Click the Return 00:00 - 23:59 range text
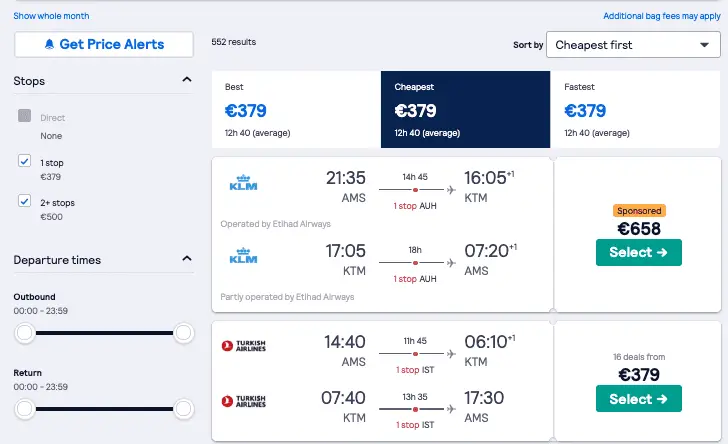Screen dimensions: 728x444 (x=40, y=387)
